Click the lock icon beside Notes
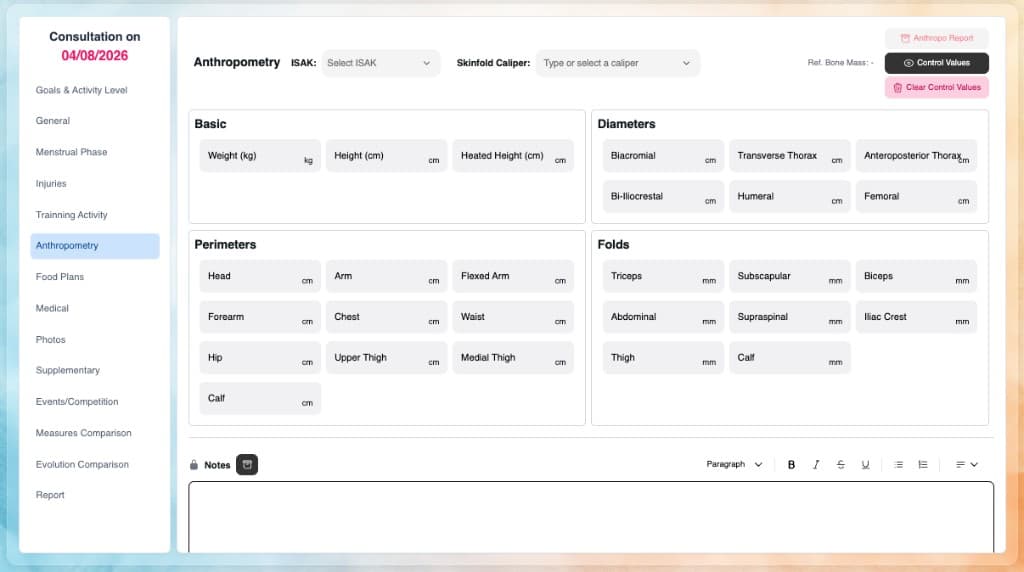 pyautogui.click(x=194, y=465)
